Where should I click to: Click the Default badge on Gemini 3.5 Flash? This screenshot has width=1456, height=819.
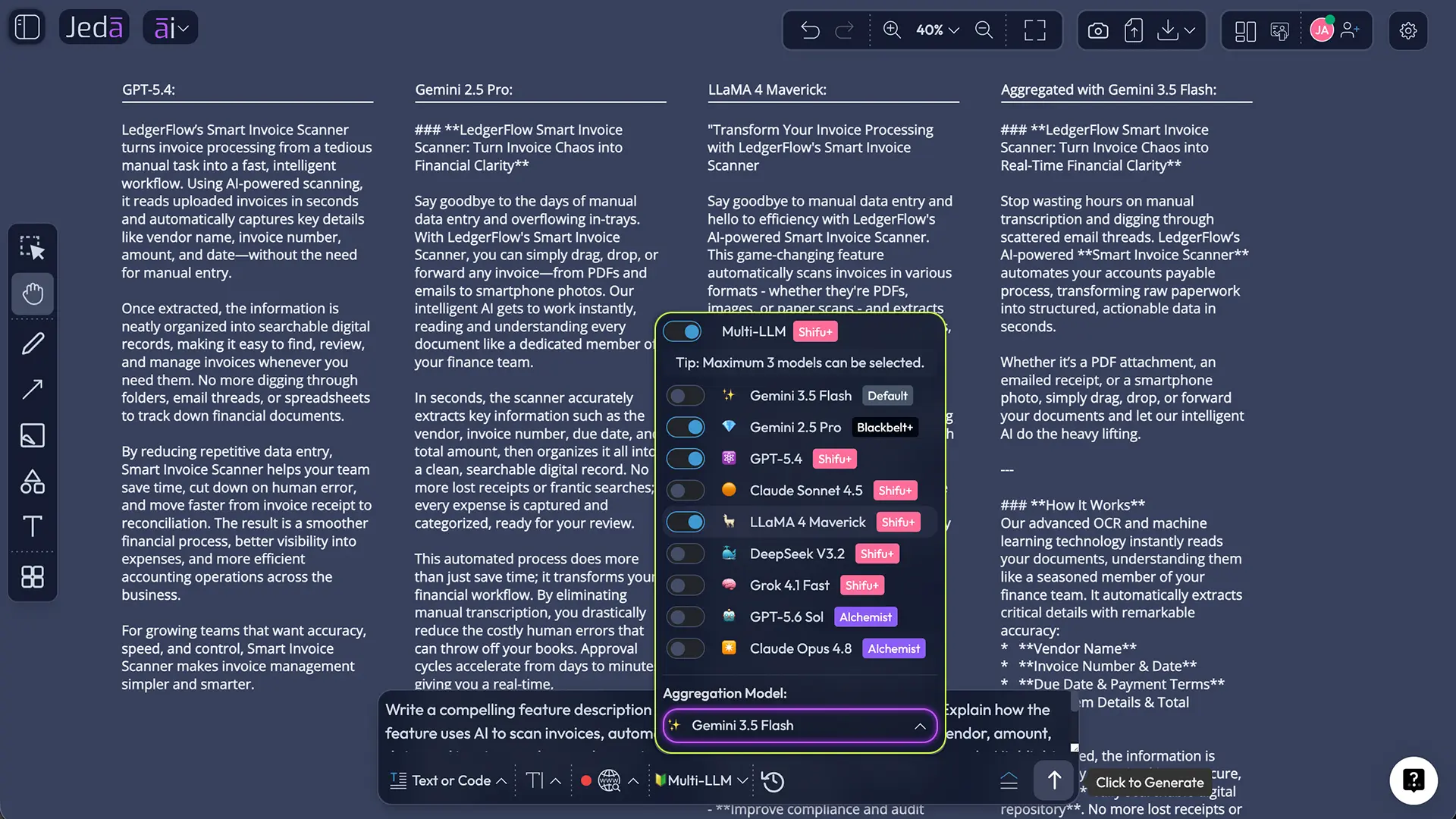pos(887,396)
